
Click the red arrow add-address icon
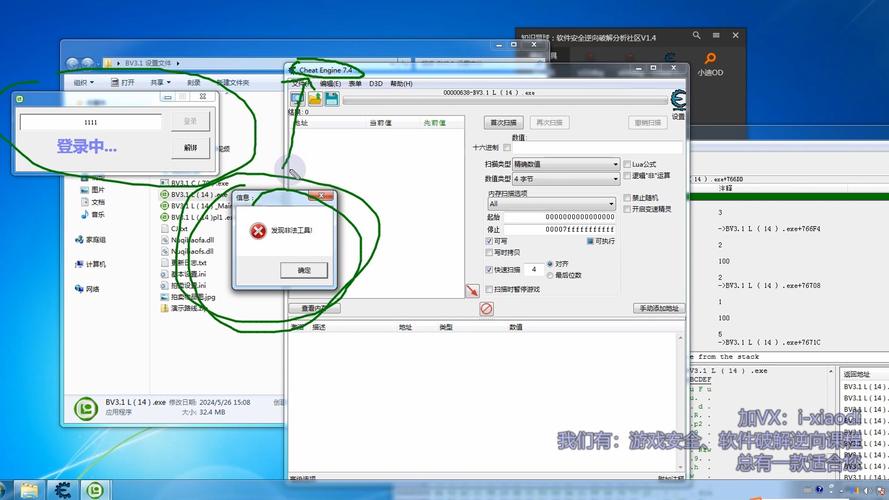tap(472, 290)
